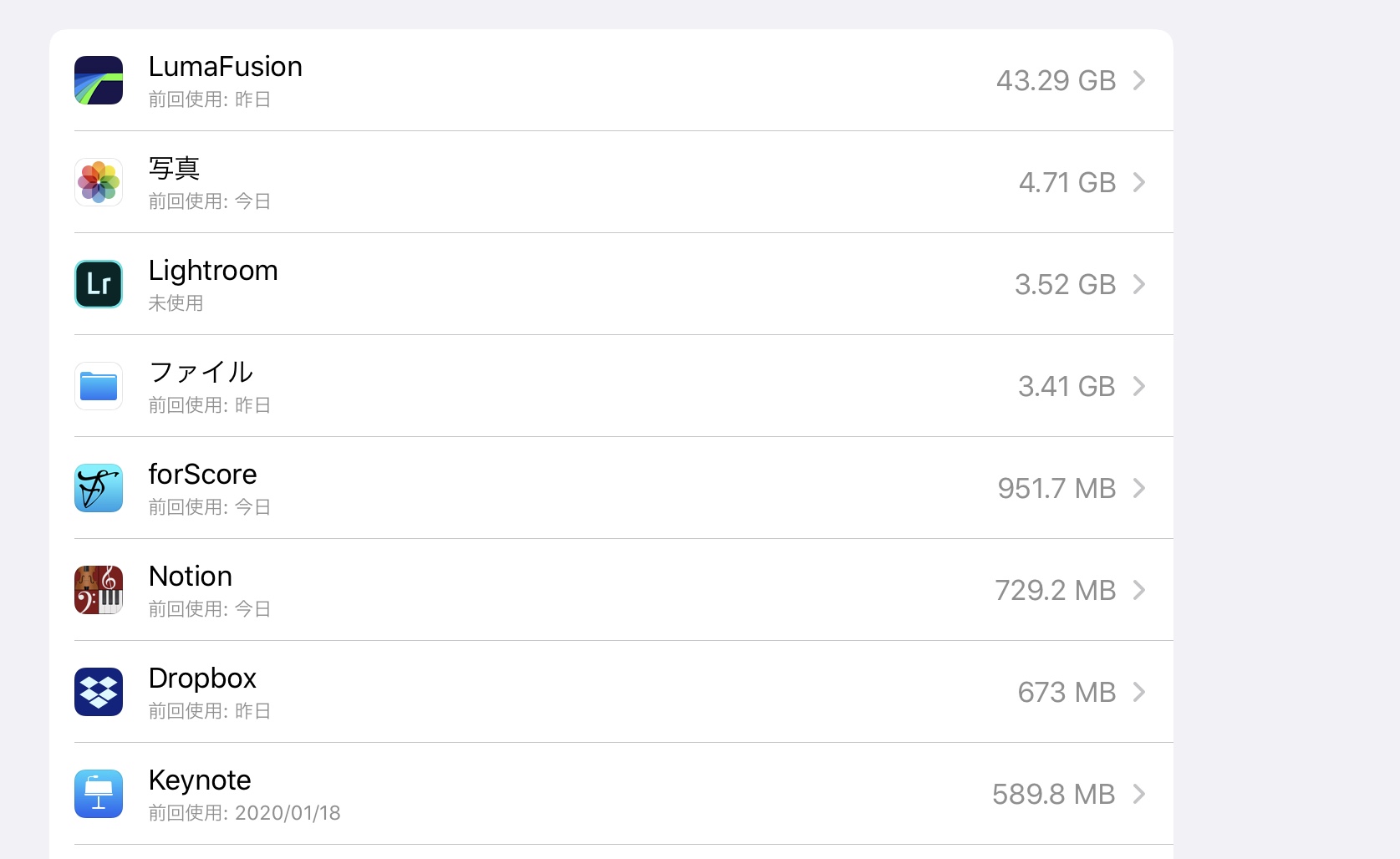
Task: Expand the Lightroom row chevron
Action: pos(1138,284)
